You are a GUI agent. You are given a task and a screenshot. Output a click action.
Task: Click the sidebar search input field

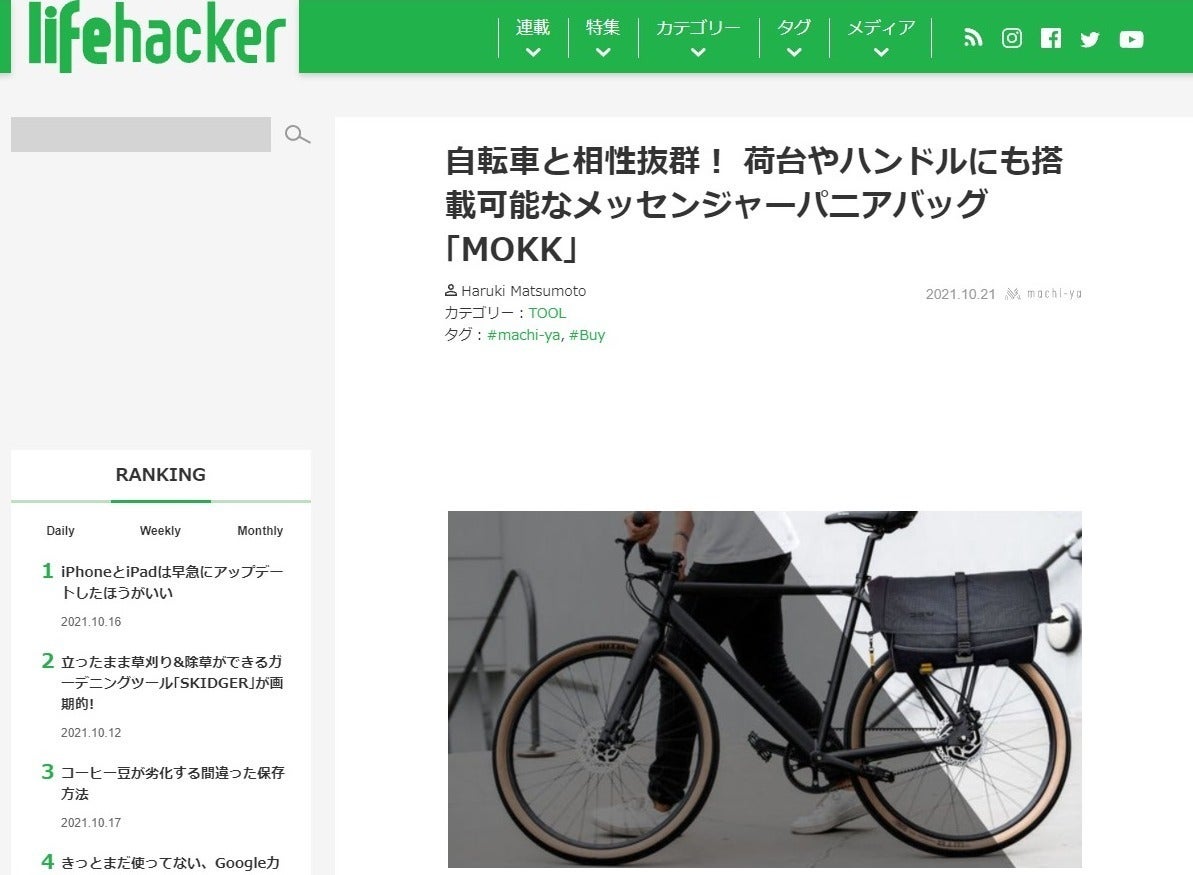[141, 135]
